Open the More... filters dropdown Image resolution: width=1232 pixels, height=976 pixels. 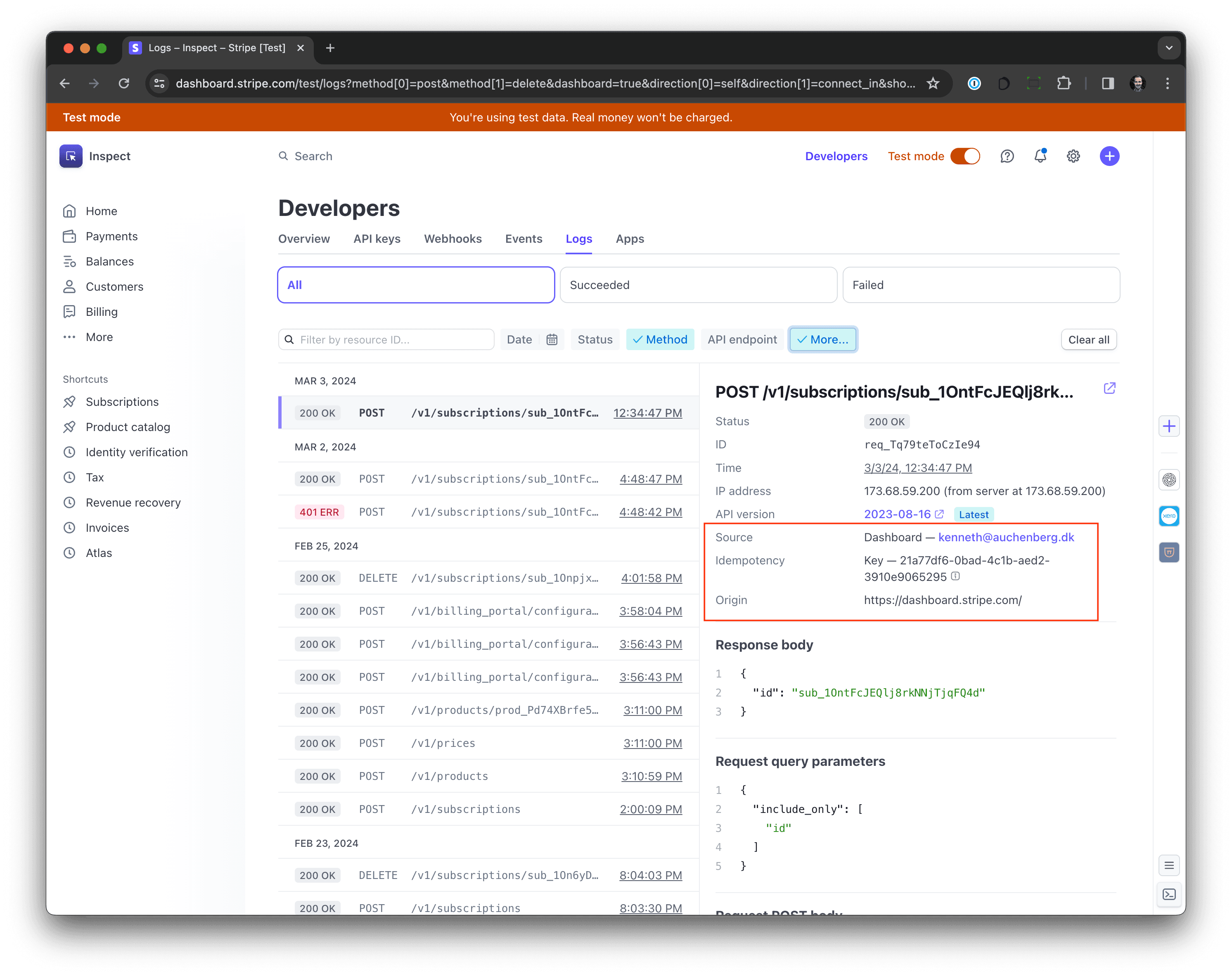pos(823,339)
